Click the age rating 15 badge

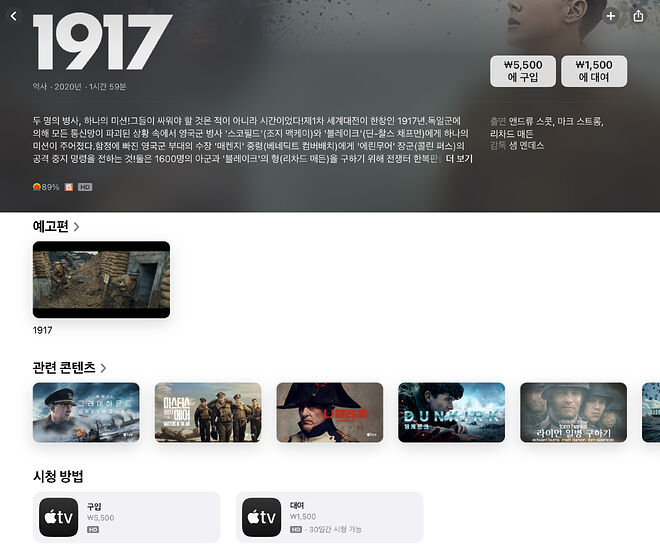point(69,187)
